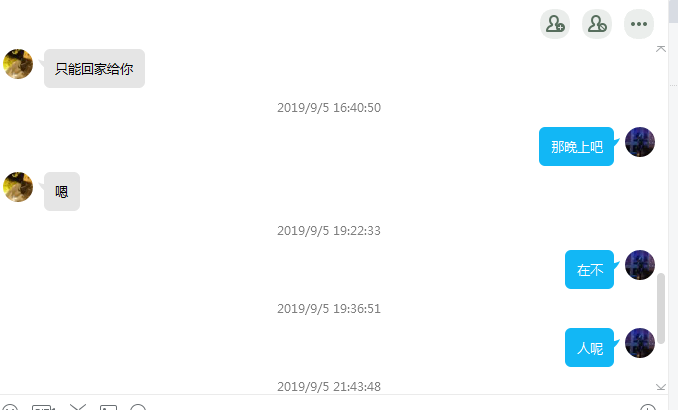Jump to top with the scroll-up arrow

(661, 48)
